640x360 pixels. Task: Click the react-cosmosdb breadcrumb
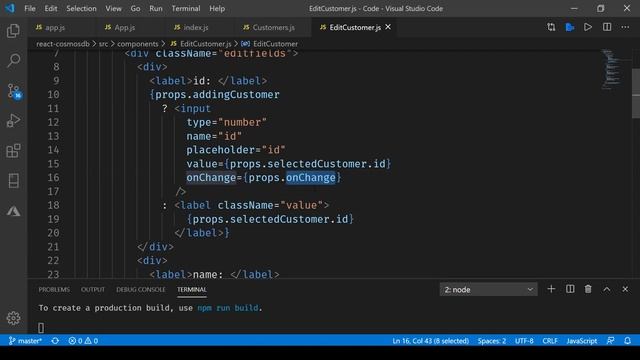(x=63, y=44)
